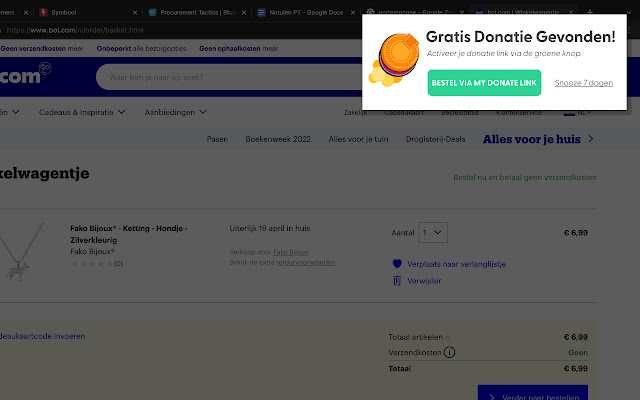Viewport: 640px width, 400px height.
Task: Click the Symbool tab favicon
Action: 43,13
